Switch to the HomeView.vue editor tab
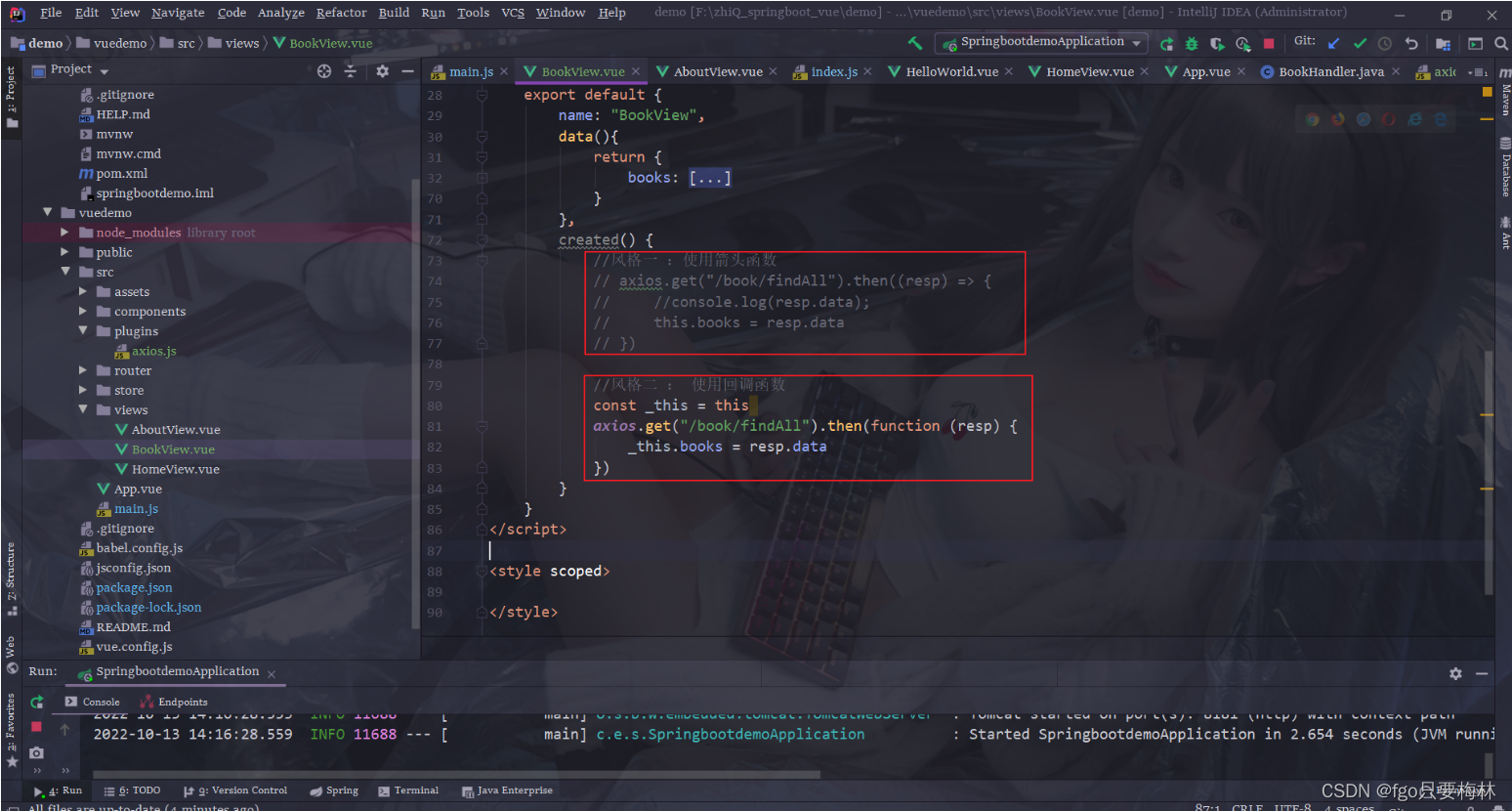1512x811 pixels. coord(1090,71)
